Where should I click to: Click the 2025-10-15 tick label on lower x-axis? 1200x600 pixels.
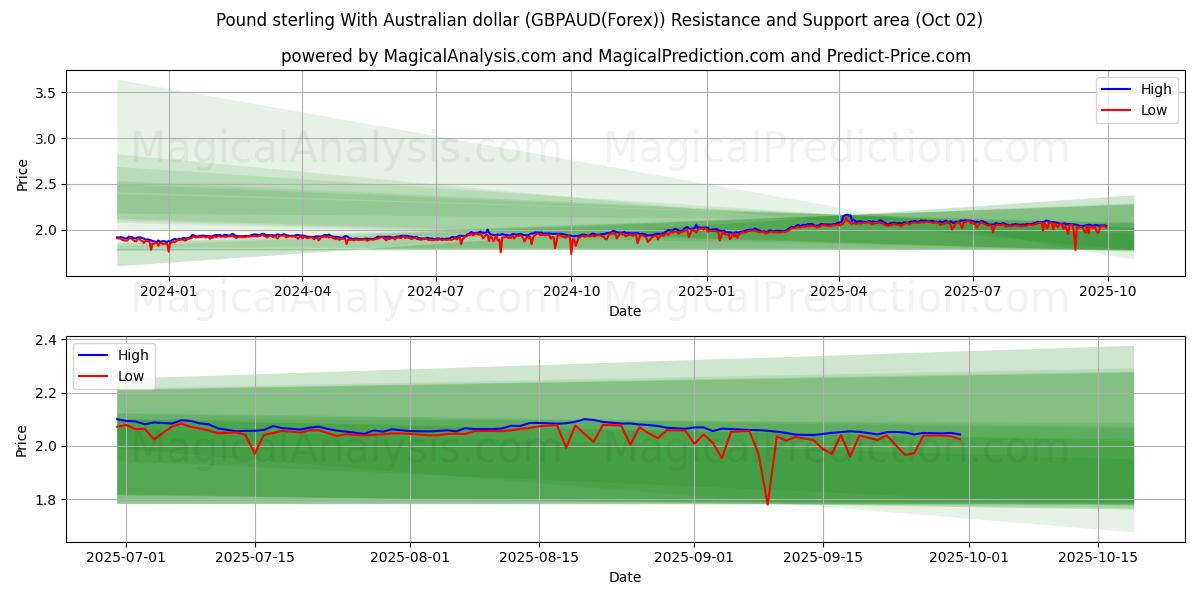1098,558
